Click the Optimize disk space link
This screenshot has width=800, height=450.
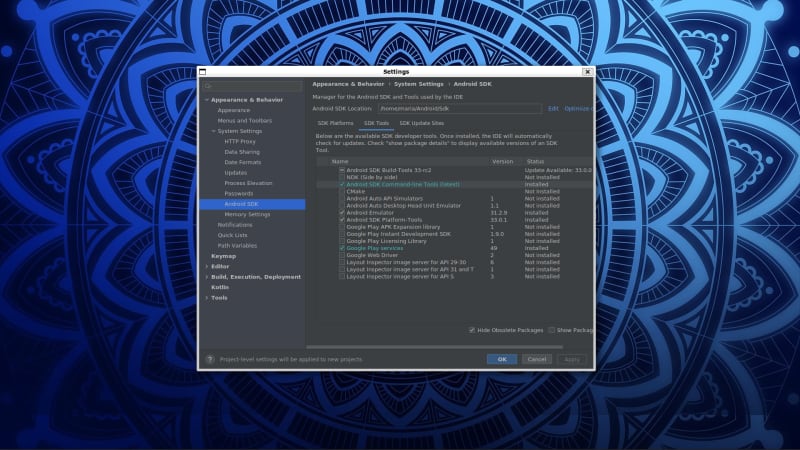pyautogui.click(x=579, y=109)
